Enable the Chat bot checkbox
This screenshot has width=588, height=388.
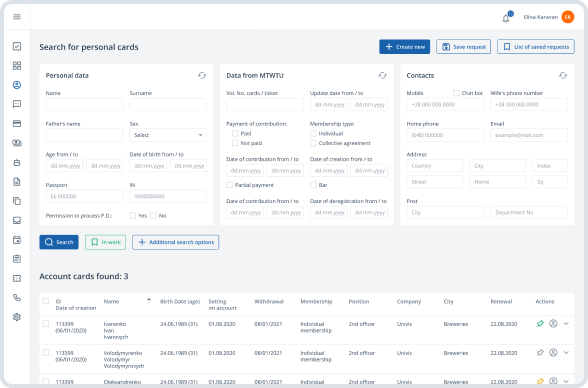pos(456,93)
